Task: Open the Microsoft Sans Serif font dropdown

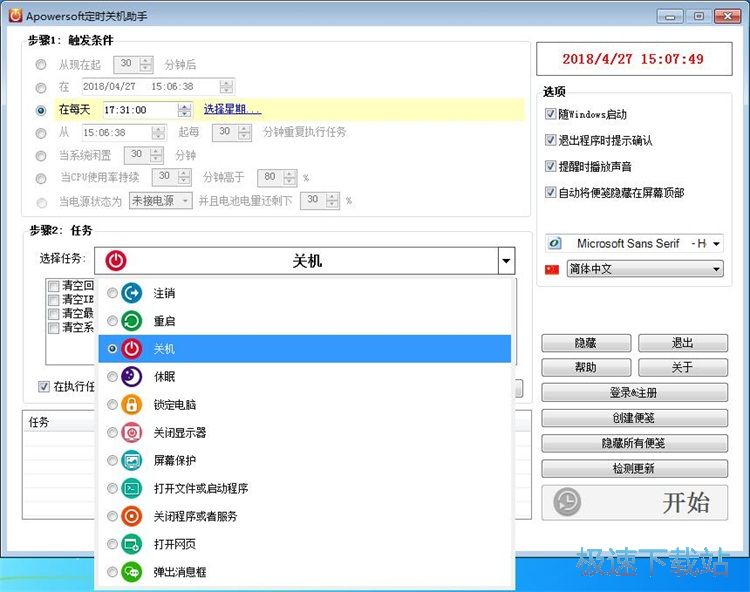Action: tap(716, 243)
